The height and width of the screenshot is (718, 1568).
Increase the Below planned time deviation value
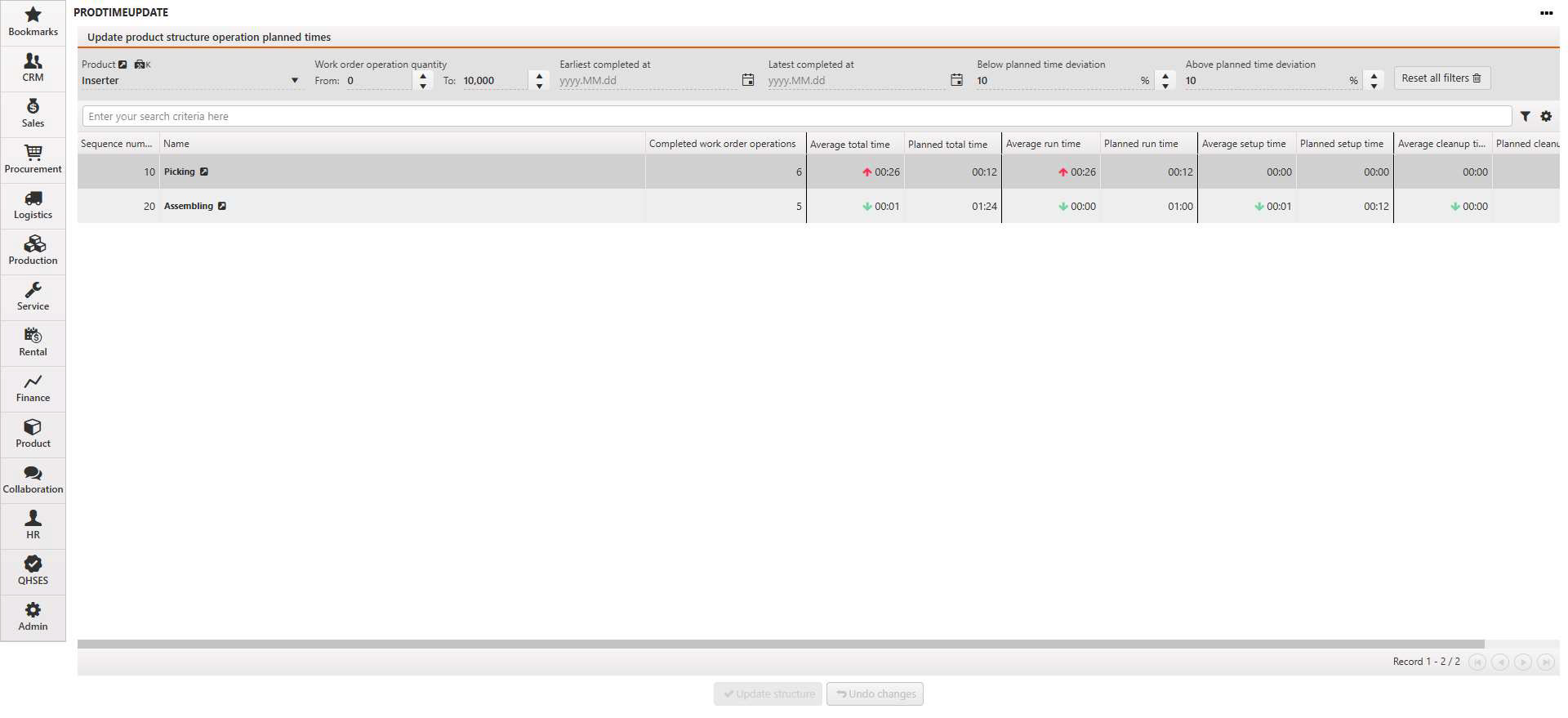(x=1165, y=76)
